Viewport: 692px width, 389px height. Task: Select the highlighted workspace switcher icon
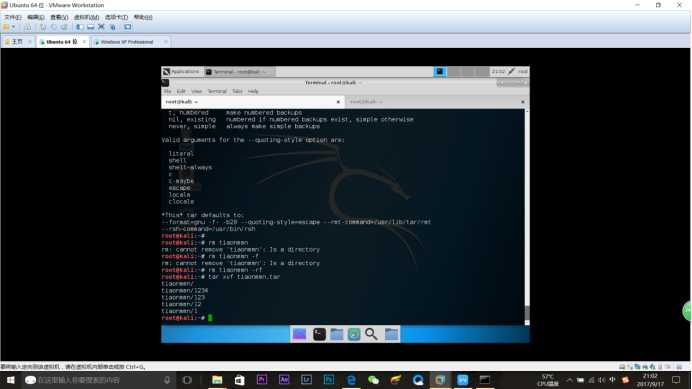pyautogui.click(x=440, y=72)
